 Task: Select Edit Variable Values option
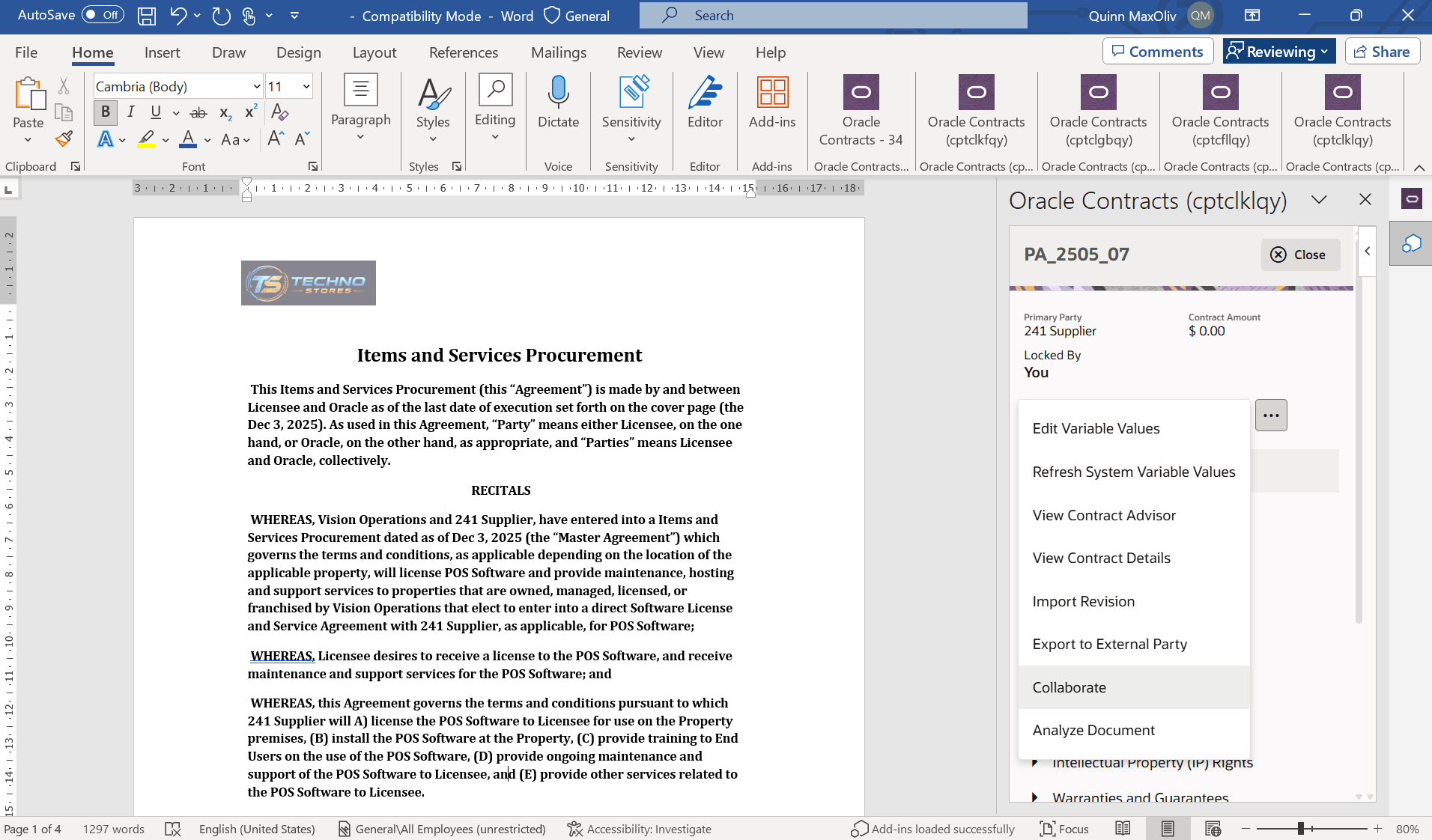pyautogui.click(x=1134, y=428)
